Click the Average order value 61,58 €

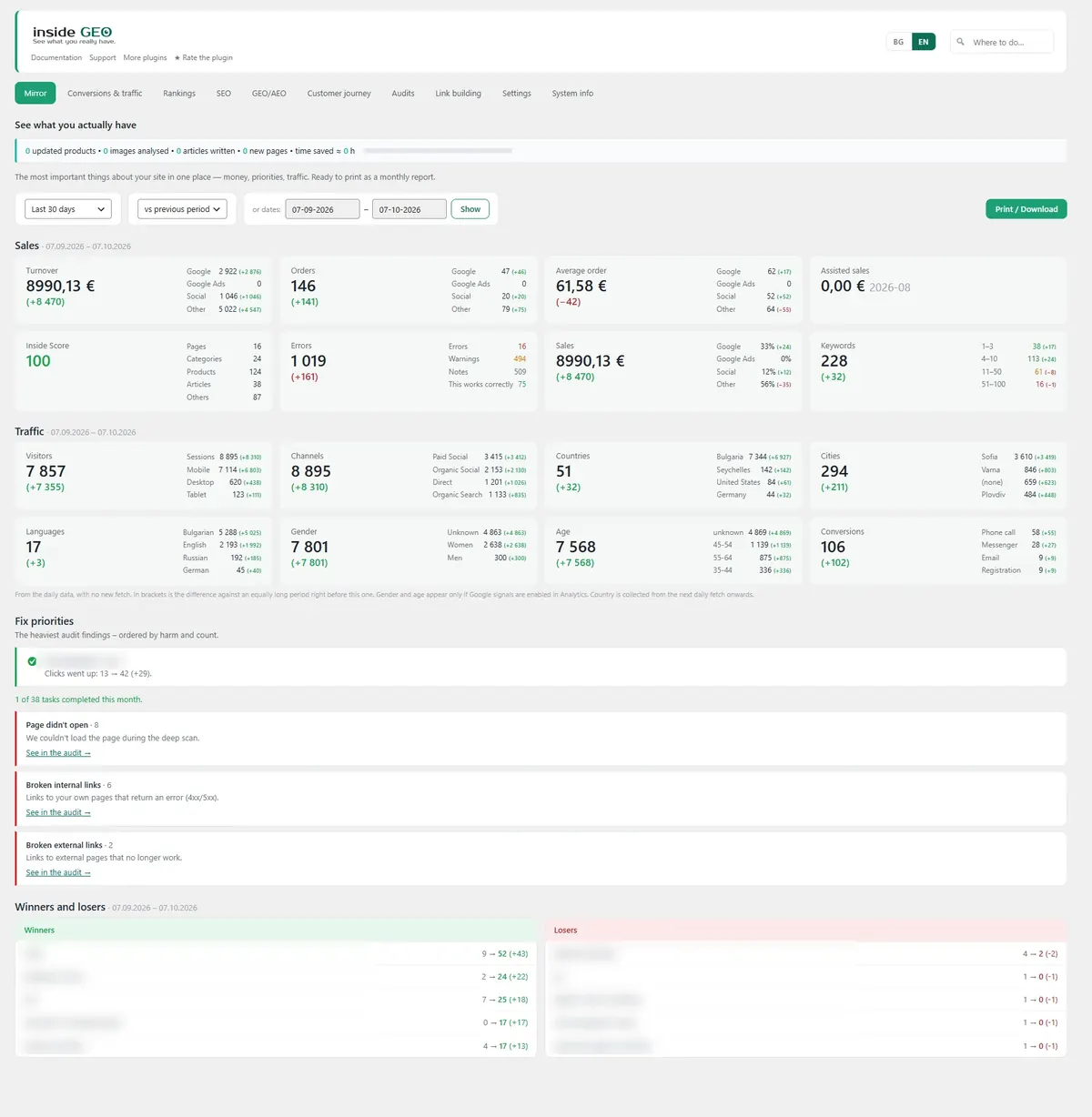pos(581,286)
